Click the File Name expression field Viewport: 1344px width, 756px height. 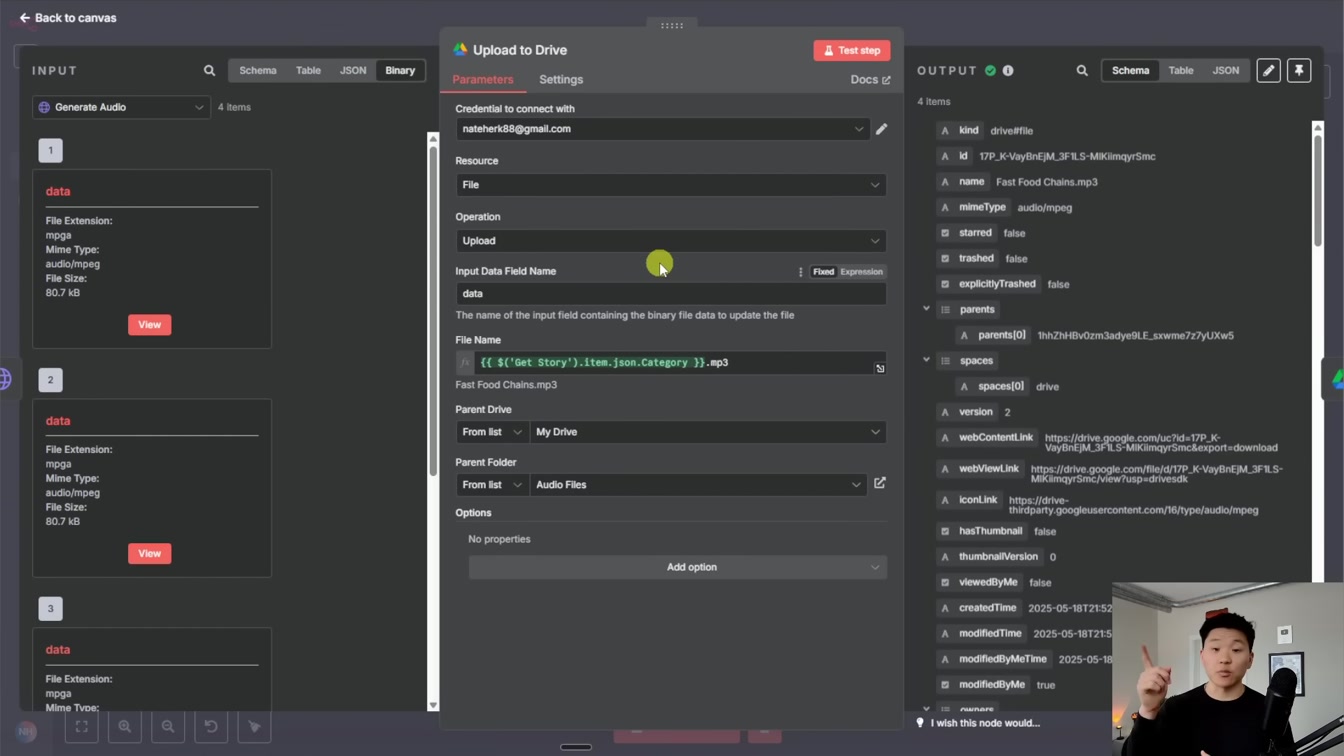671,363
